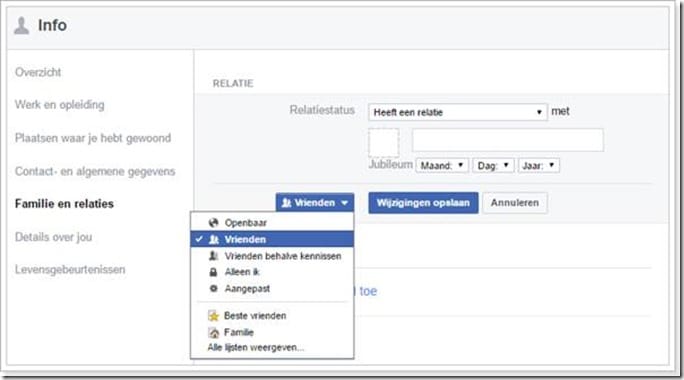Click the RELATIE section heading
The image size is (684, 380).
(233, 83)
